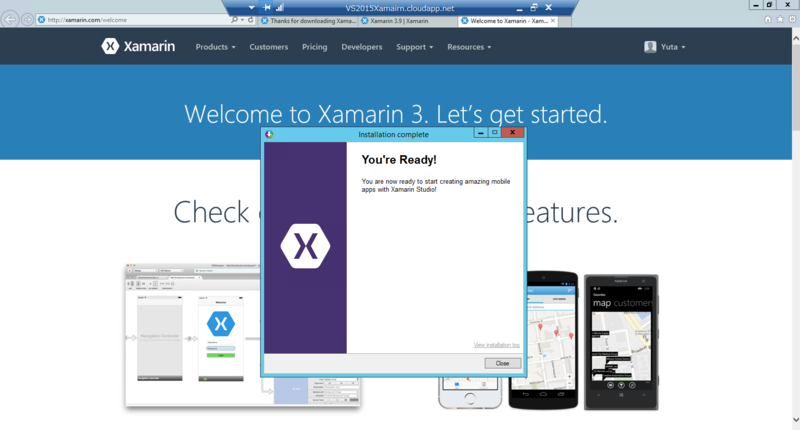
Task: Open the Customers page
Action: point(268,47)
